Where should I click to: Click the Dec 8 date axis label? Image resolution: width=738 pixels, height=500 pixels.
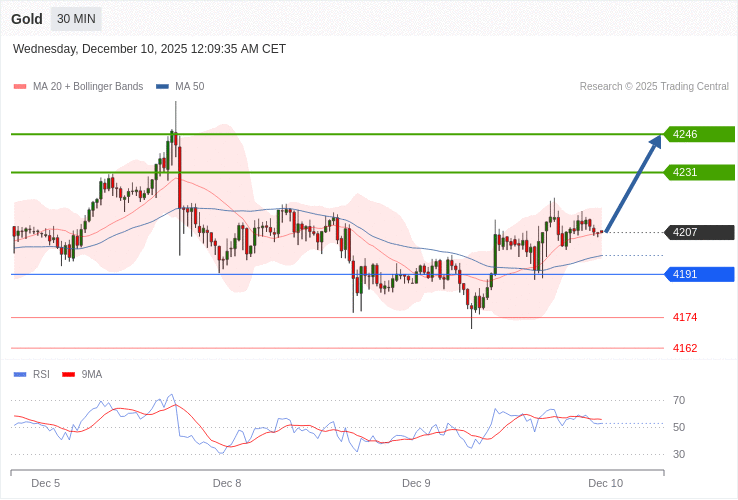[227, 483]
